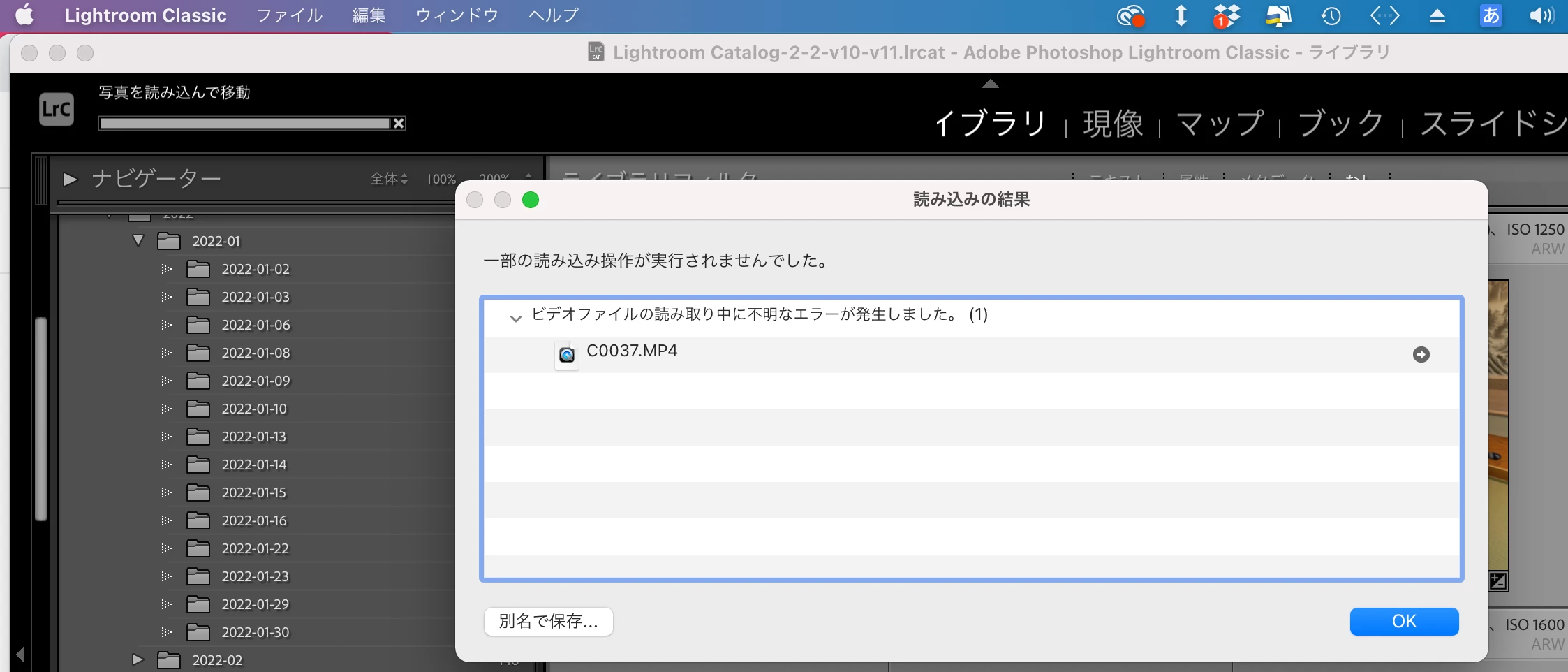Viewport: 1568px width, 672px height.
Task: Open the volume control icon
Action: [1541, 15]
